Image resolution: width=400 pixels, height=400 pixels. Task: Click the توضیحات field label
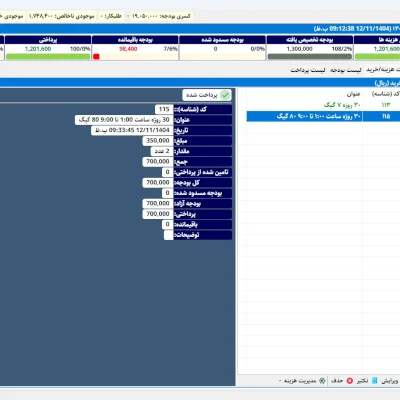point(203,235)
